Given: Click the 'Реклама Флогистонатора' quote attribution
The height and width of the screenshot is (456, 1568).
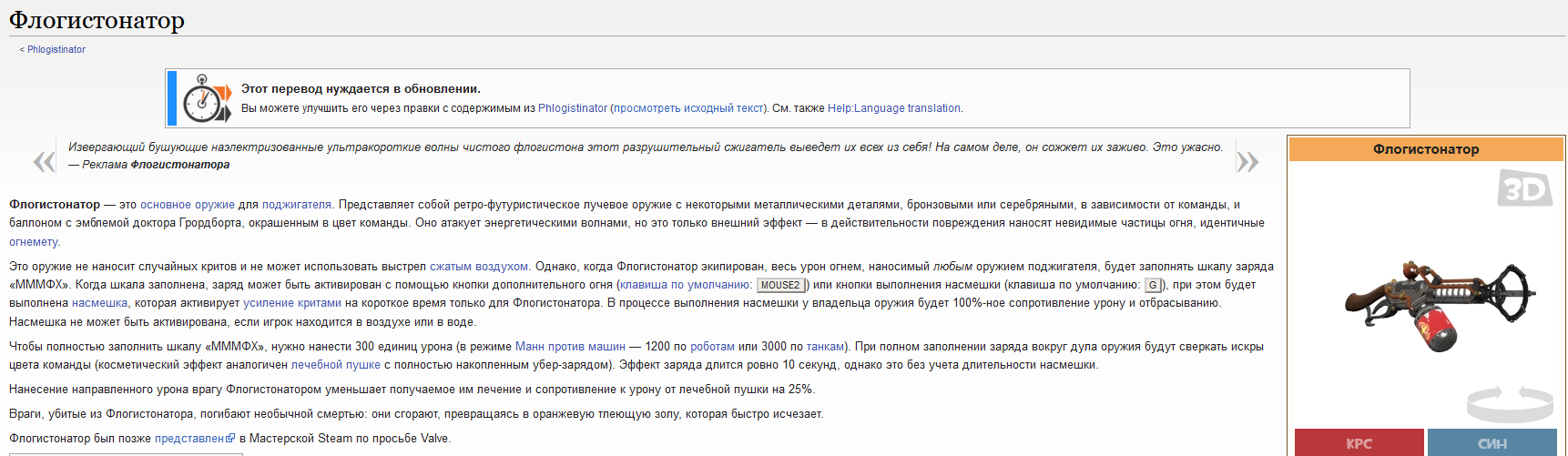Looking at the screenshot, I should tap(156, 165).
